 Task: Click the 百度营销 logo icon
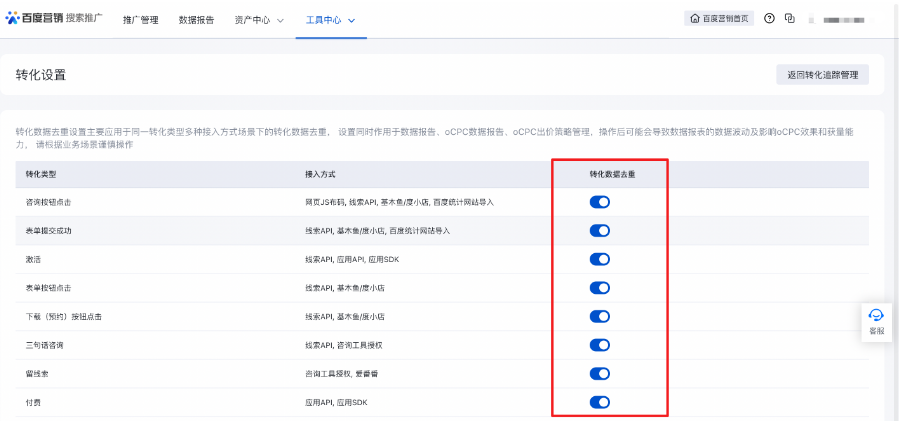tap(13, 19)
